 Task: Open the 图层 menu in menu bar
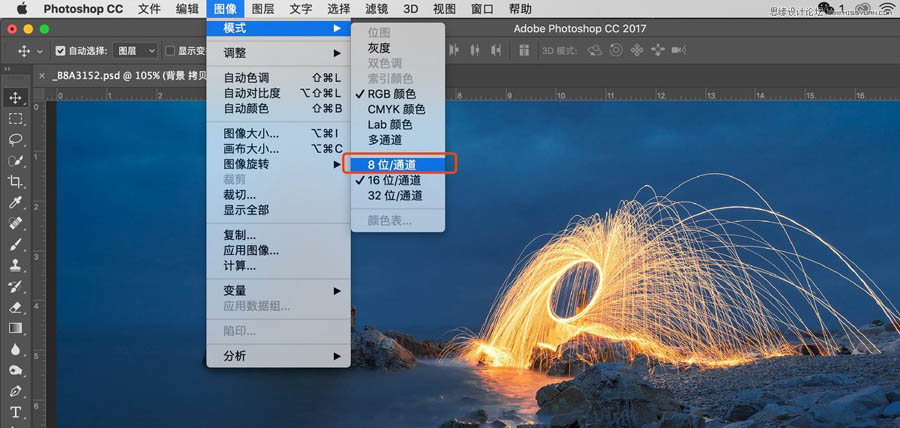point(263,9)
